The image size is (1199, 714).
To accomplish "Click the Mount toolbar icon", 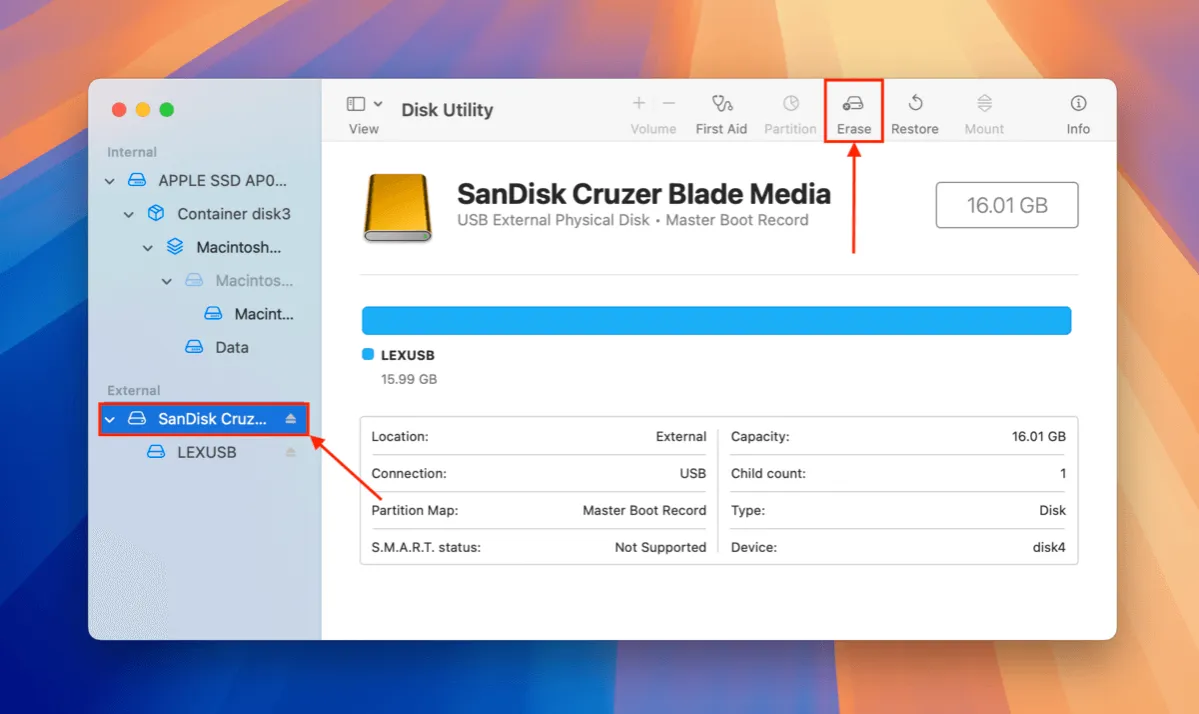I will coord(984,104).
